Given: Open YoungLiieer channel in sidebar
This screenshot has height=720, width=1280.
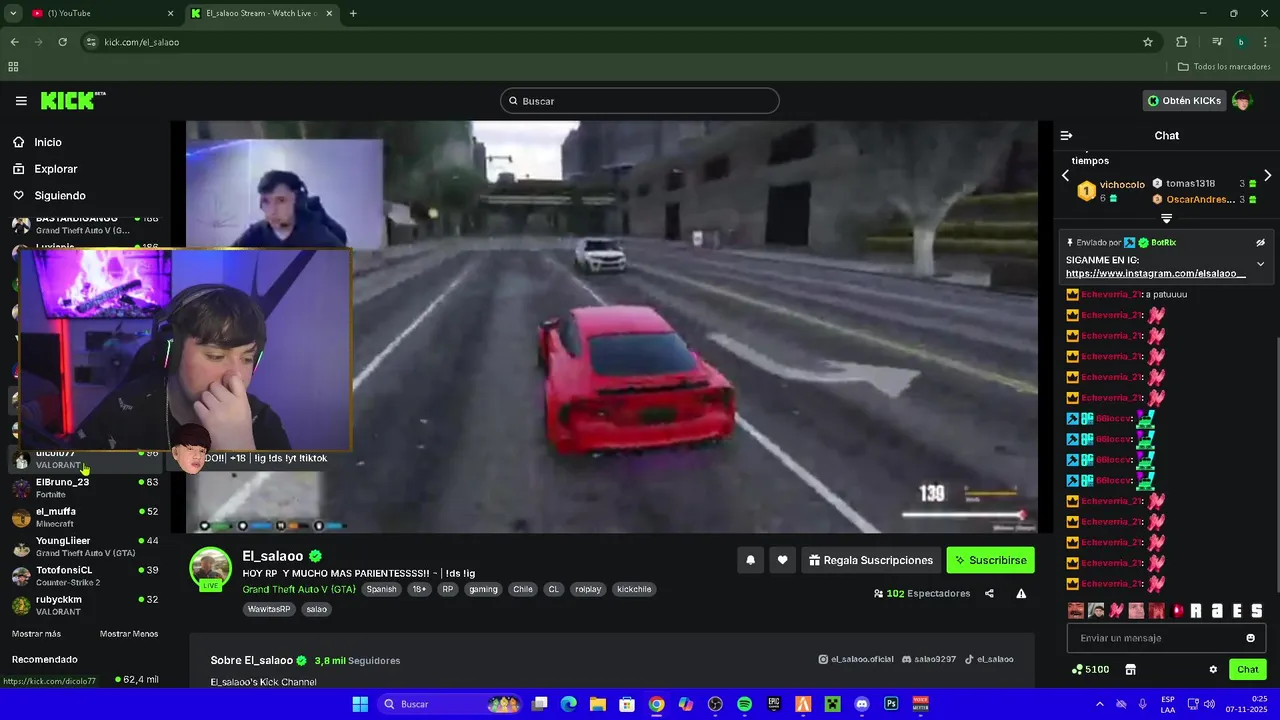Looking at the screenshot, I should pos(85,546).
